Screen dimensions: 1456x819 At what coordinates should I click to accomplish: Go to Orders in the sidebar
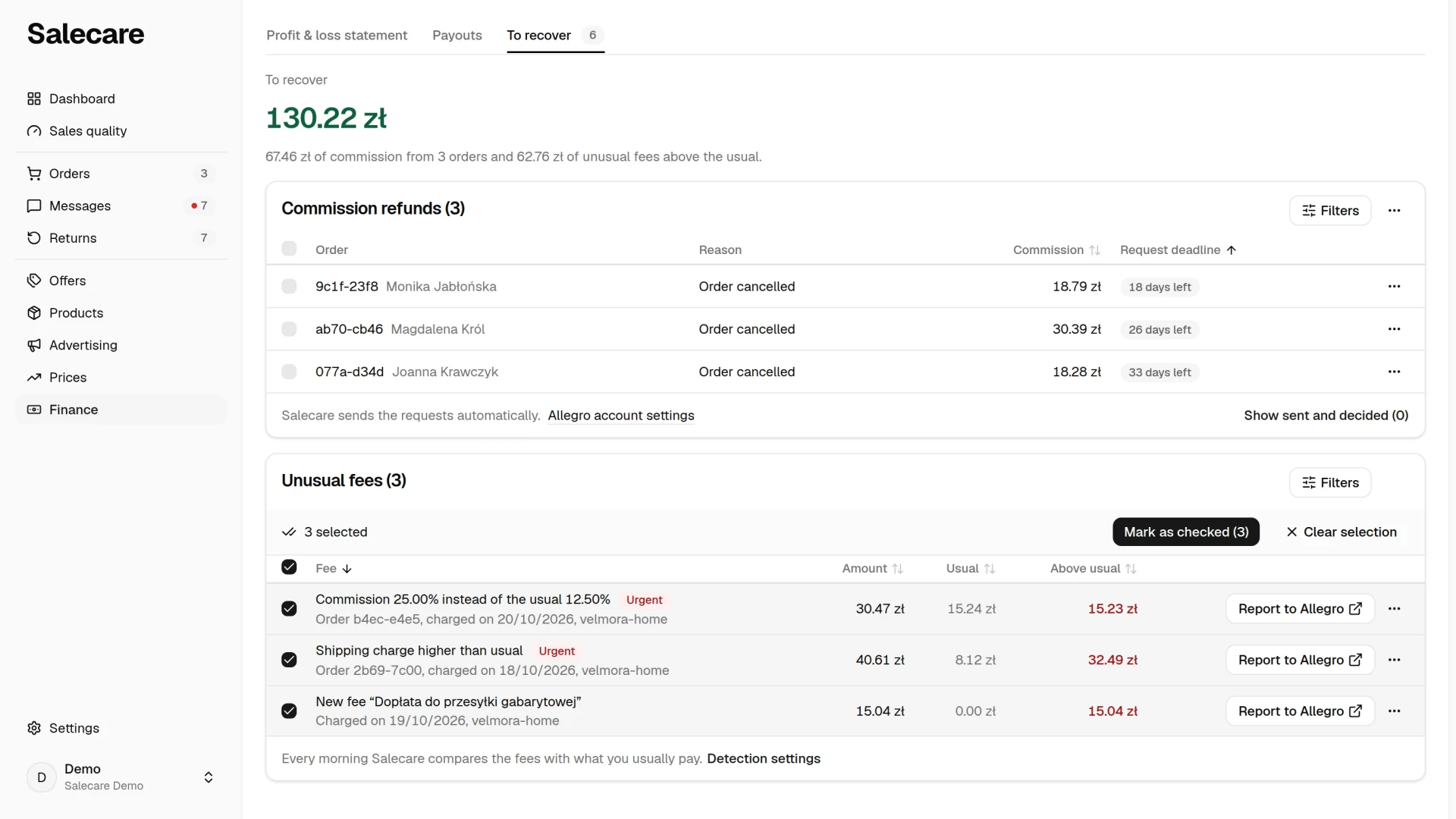[121, 174]
